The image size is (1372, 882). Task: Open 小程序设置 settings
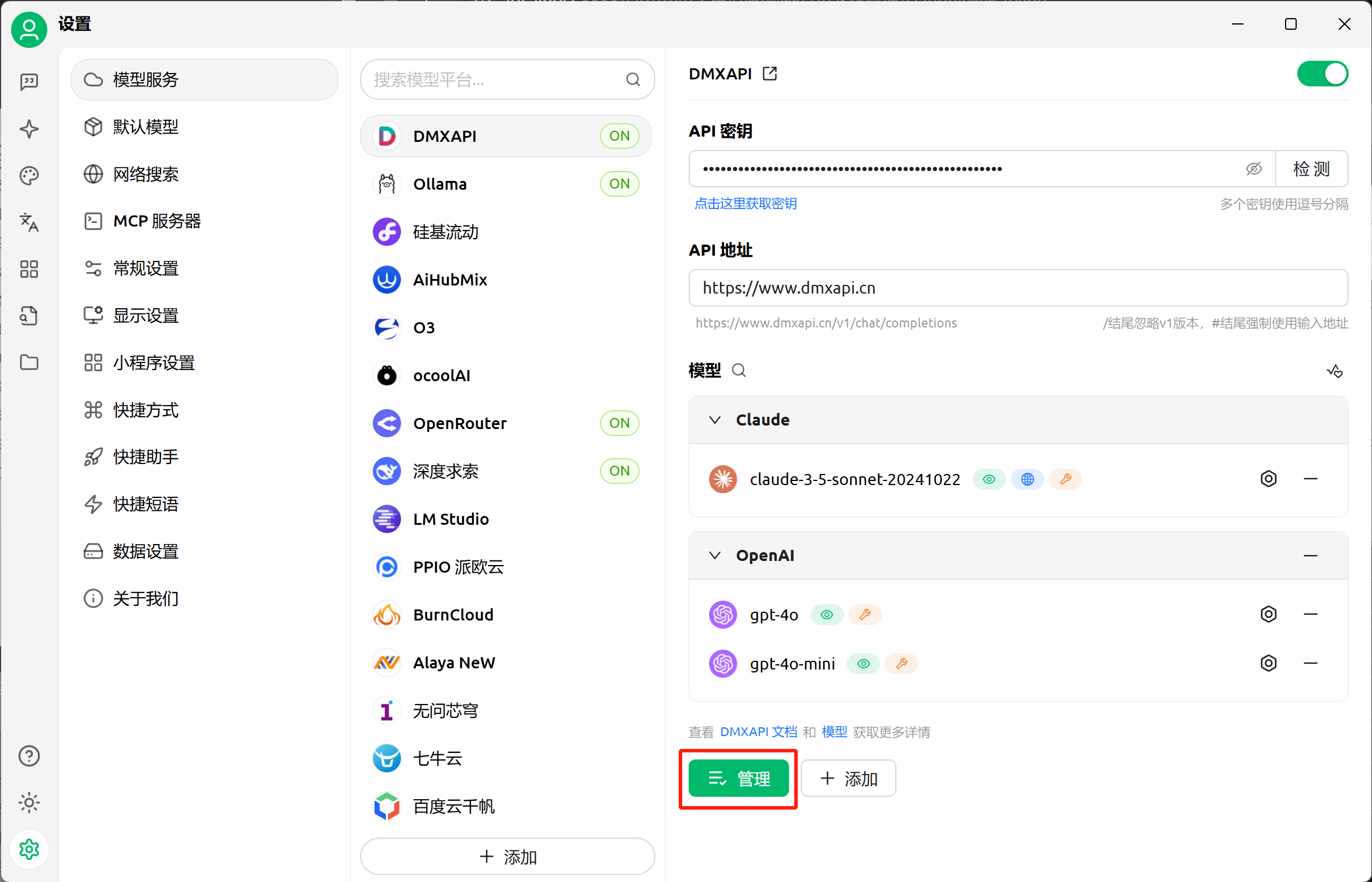(204, 363)
